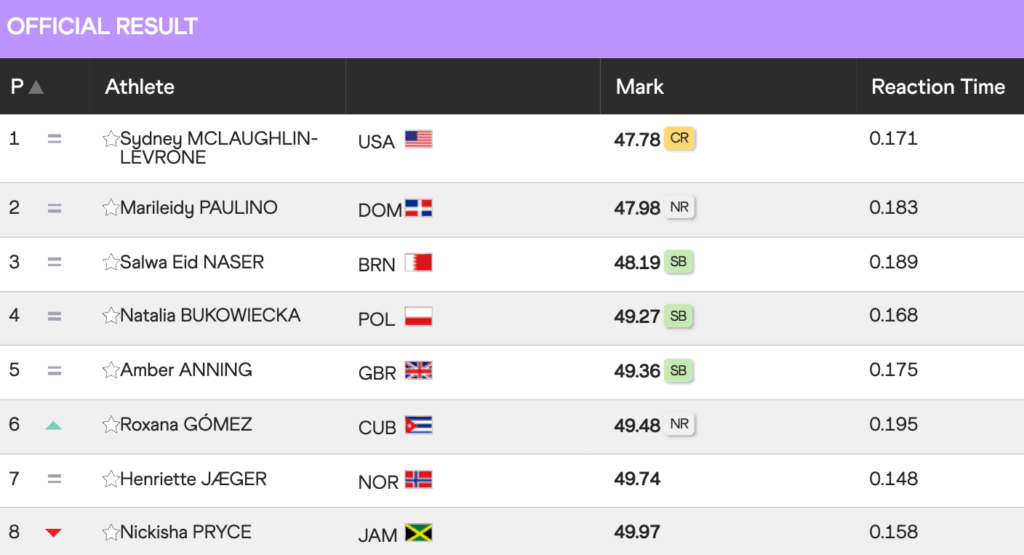Image resolution: width=1024 pixels, height=555 pixels.
Task: Open Sydney McLaughlin-Levrone athlete profile link
Action: click(219, 148)
